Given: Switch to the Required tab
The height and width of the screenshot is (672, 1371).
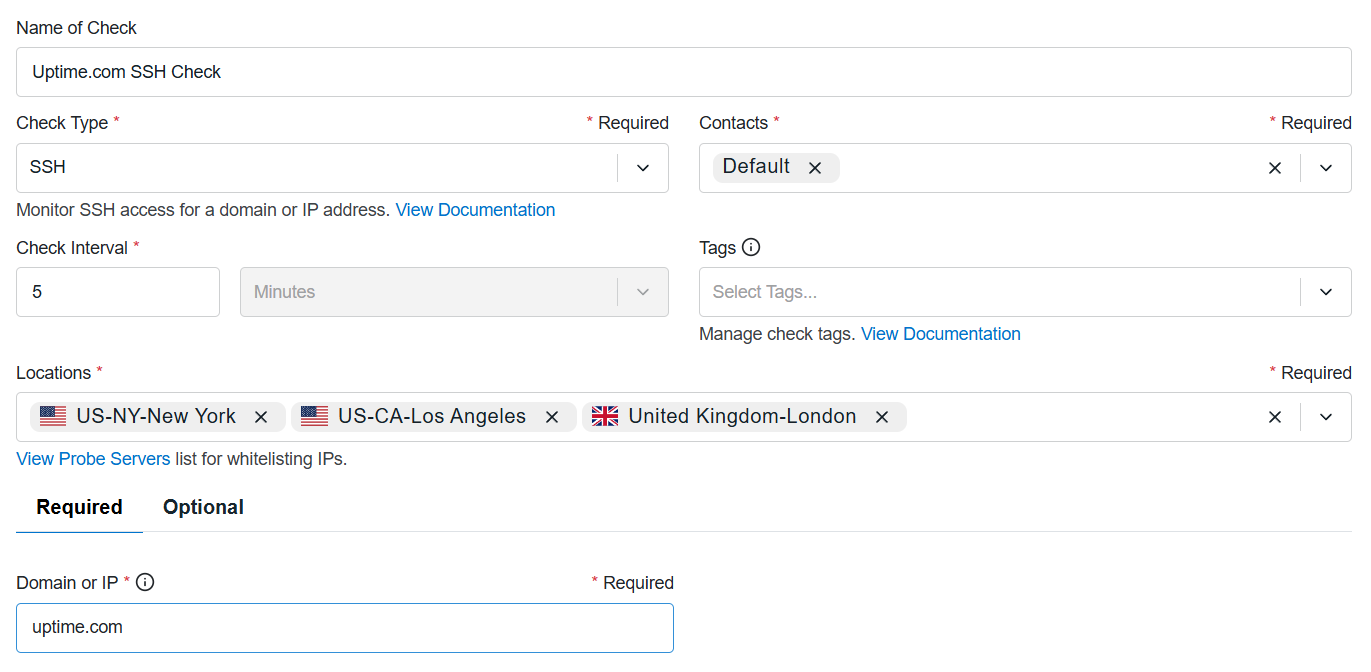Looking at the screenshot, I should tap(79, 507).
